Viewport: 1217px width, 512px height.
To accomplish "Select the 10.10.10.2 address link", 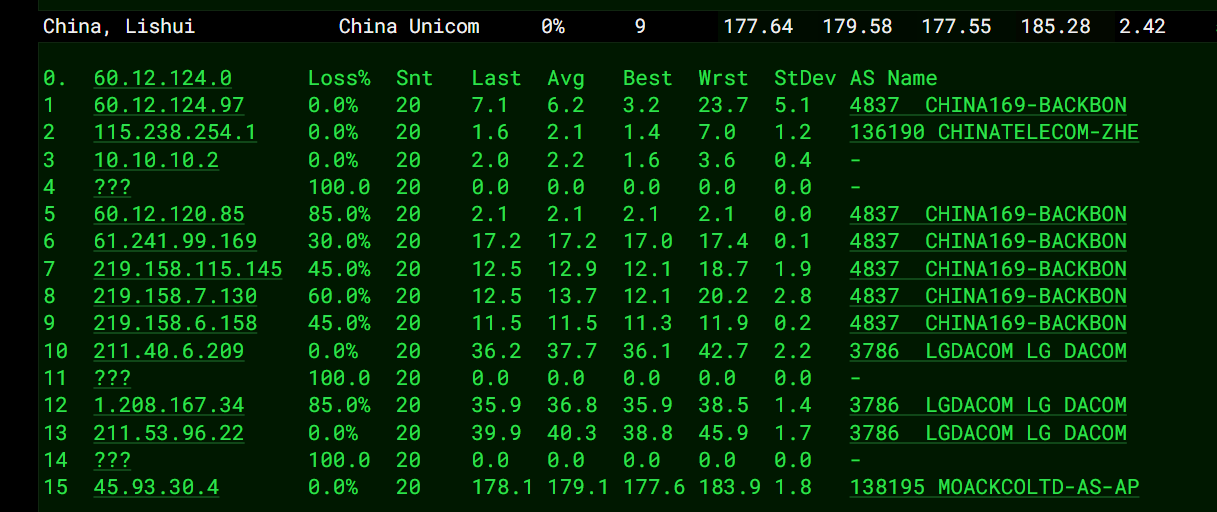I will pos(157,160).
